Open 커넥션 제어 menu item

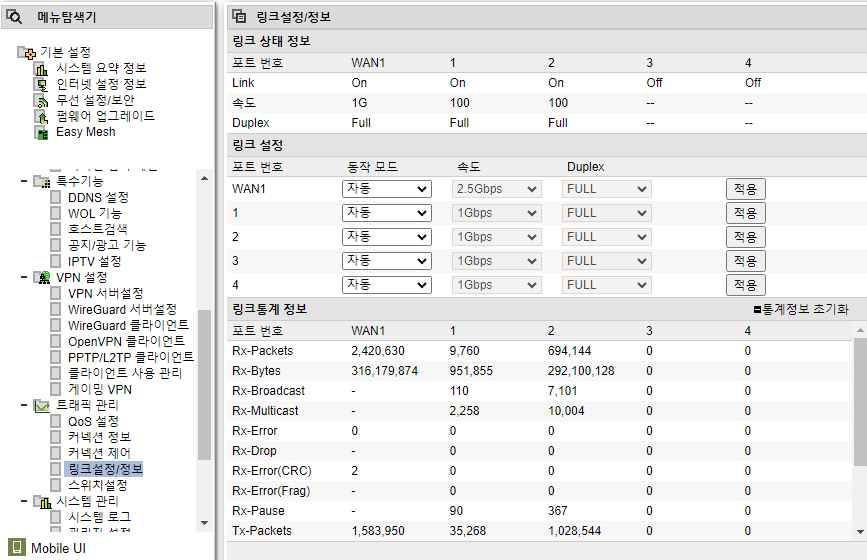99,453
